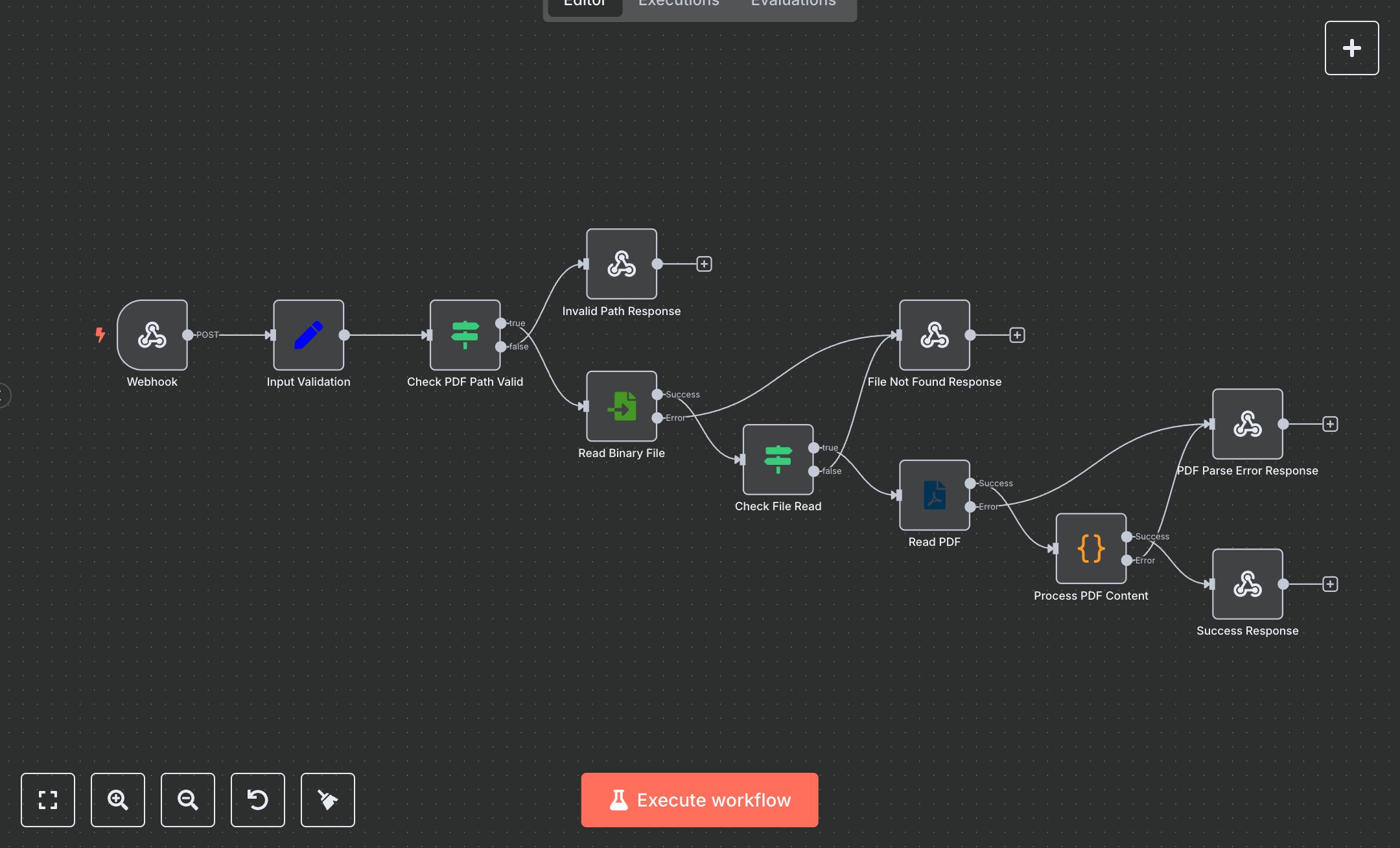Open the Read PDF node
This screenshot has width=1400, height=848.
click(x=934, y=495)
